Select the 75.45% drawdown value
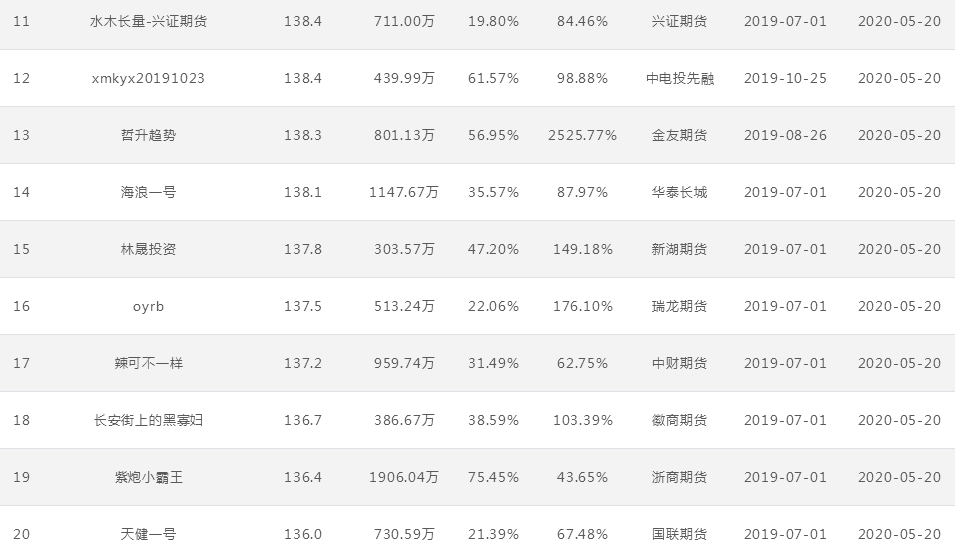Screen dimensions: 955x560 tap(493, 477)
